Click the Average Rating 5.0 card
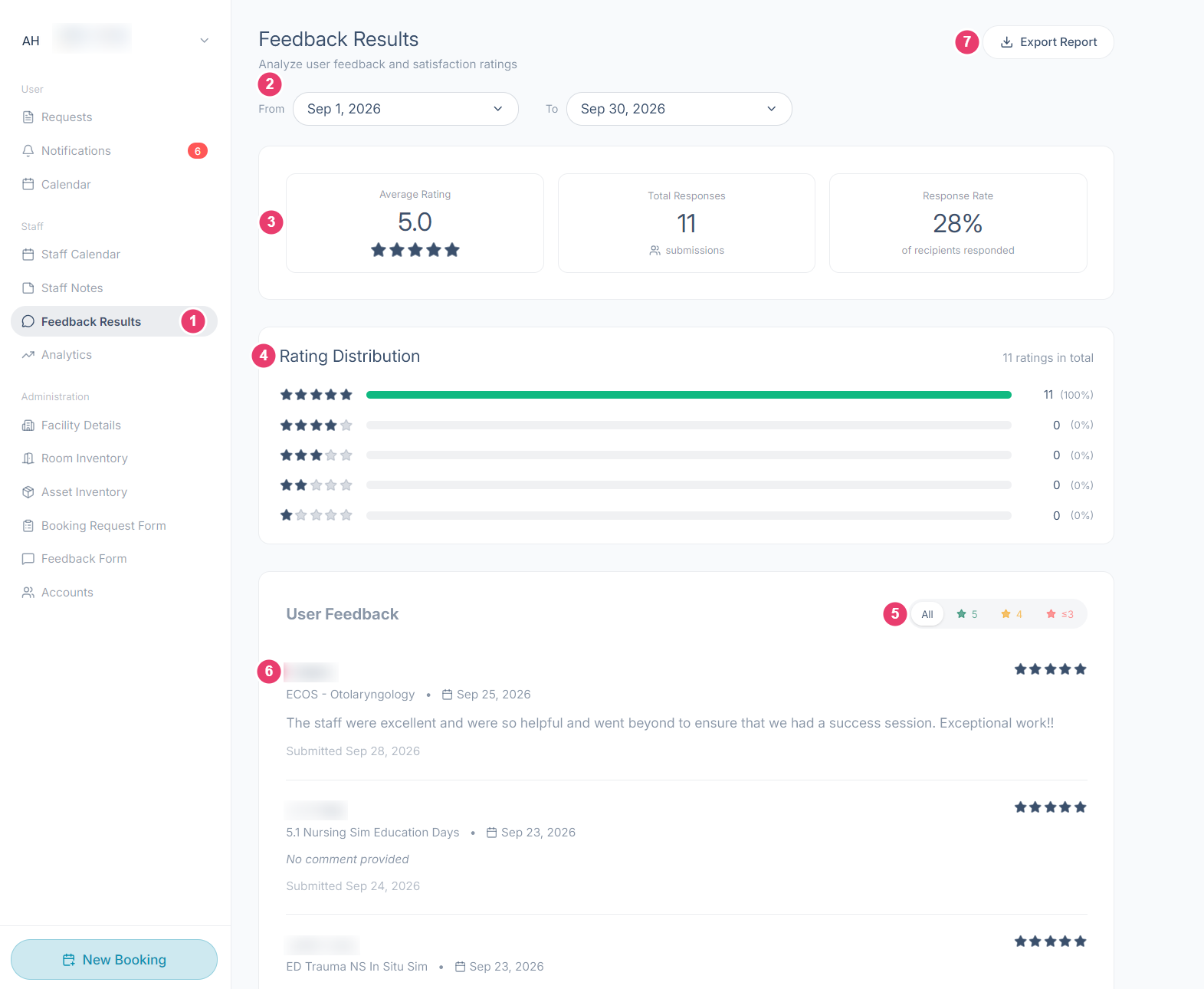Viewport: 1204px width, 989px height. 415,223
